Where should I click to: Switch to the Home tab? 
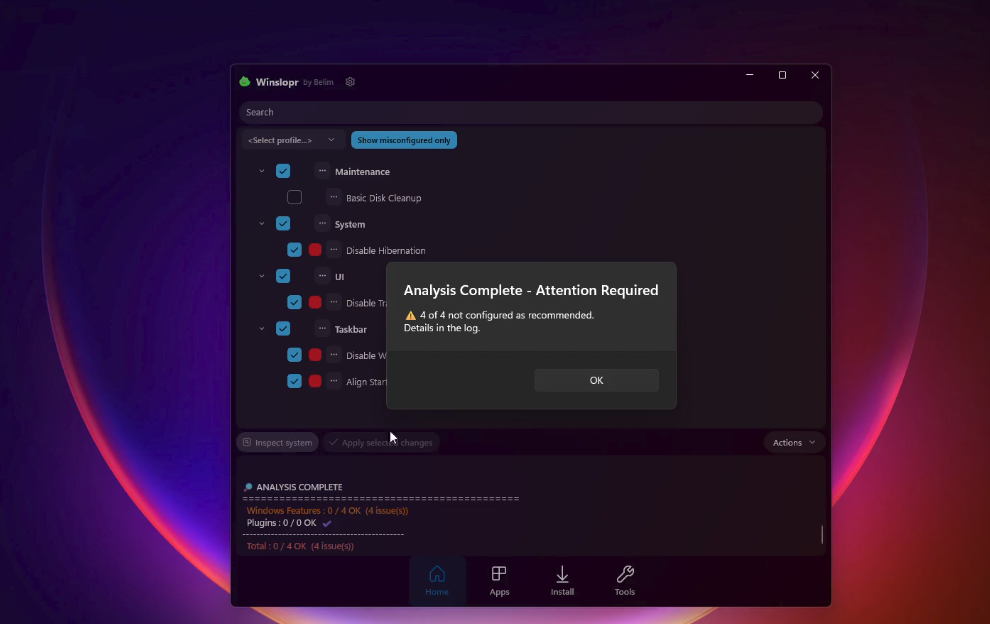click(x=437, y=580)
